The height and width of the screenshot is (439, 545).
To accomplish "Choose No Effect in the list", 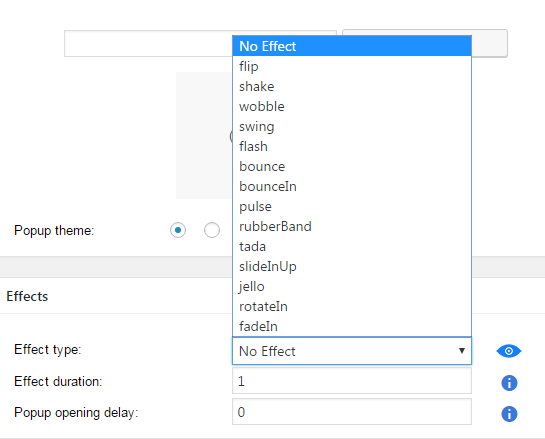I will tap(352, 46).
